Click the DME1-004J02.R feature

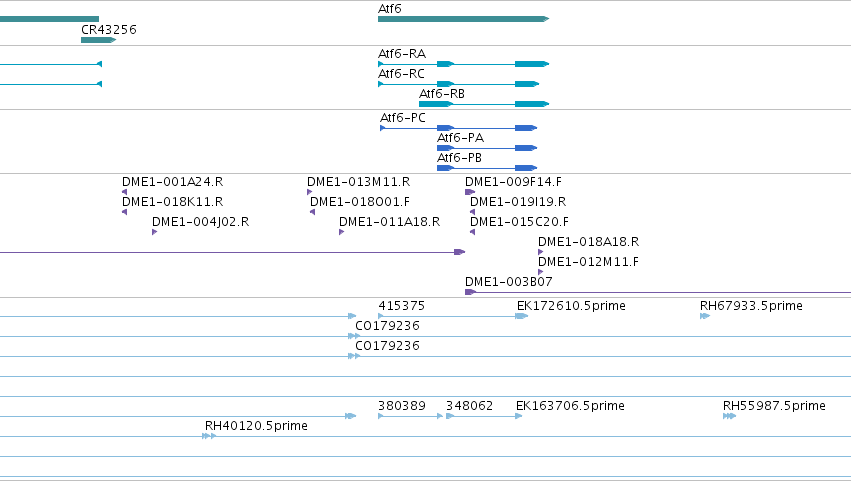click(155, 232)
